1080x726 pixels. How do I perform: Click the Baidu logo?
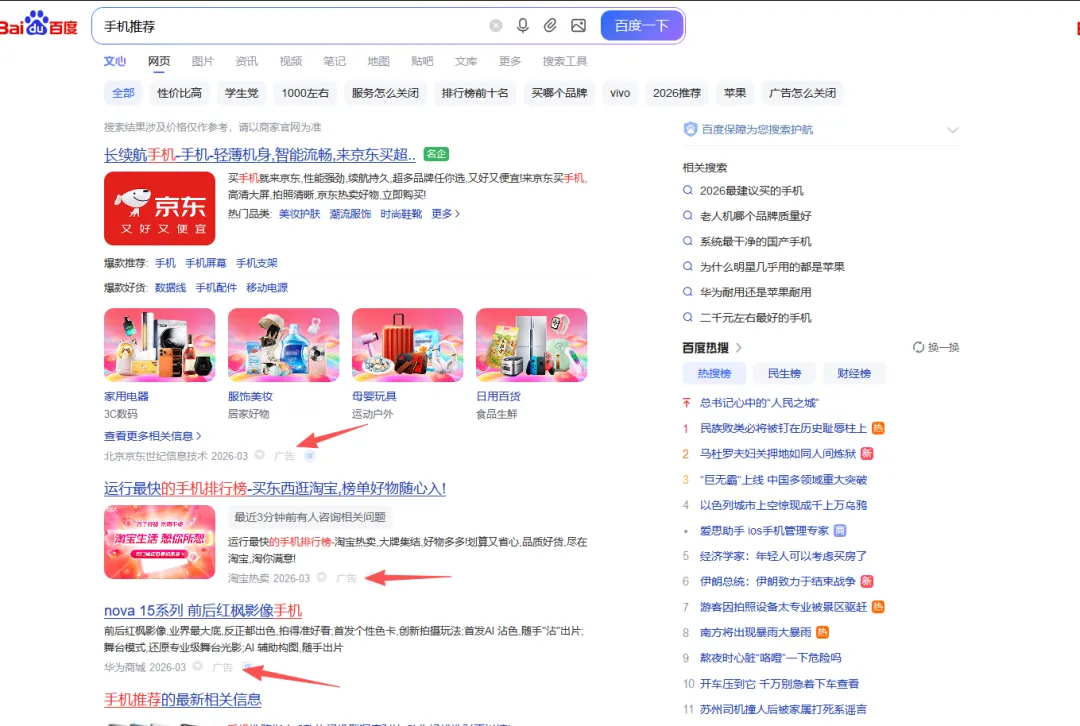click(39, 25)
